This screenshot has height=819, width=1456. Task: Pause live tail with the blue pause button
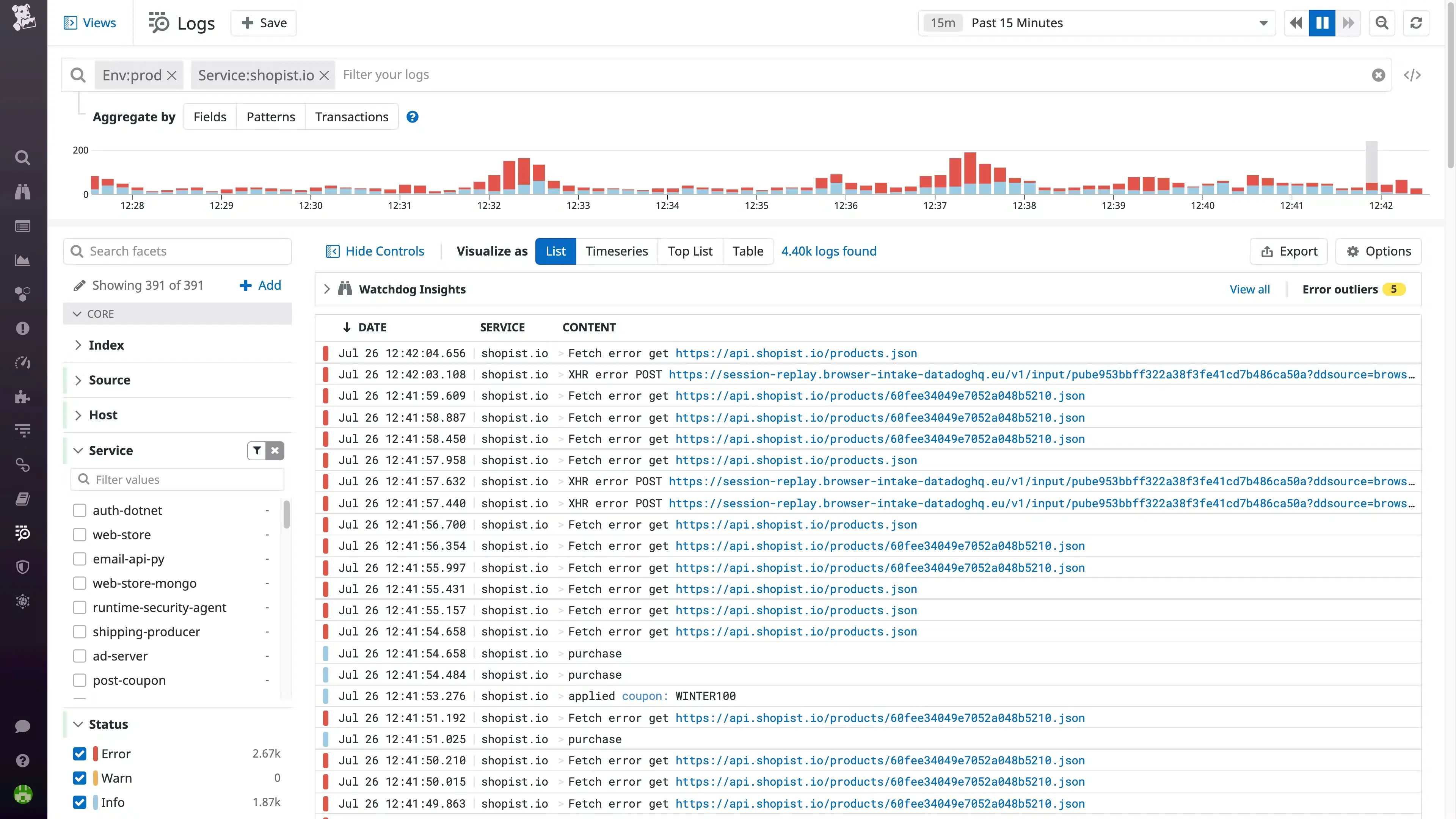[1321, 23]
